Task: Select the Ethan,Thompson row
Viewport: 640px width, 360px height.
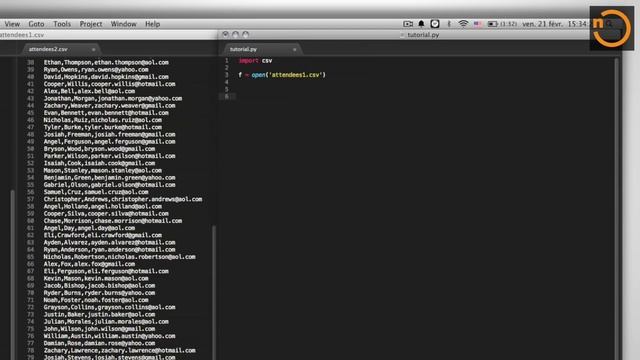Action: pos(106,62)
